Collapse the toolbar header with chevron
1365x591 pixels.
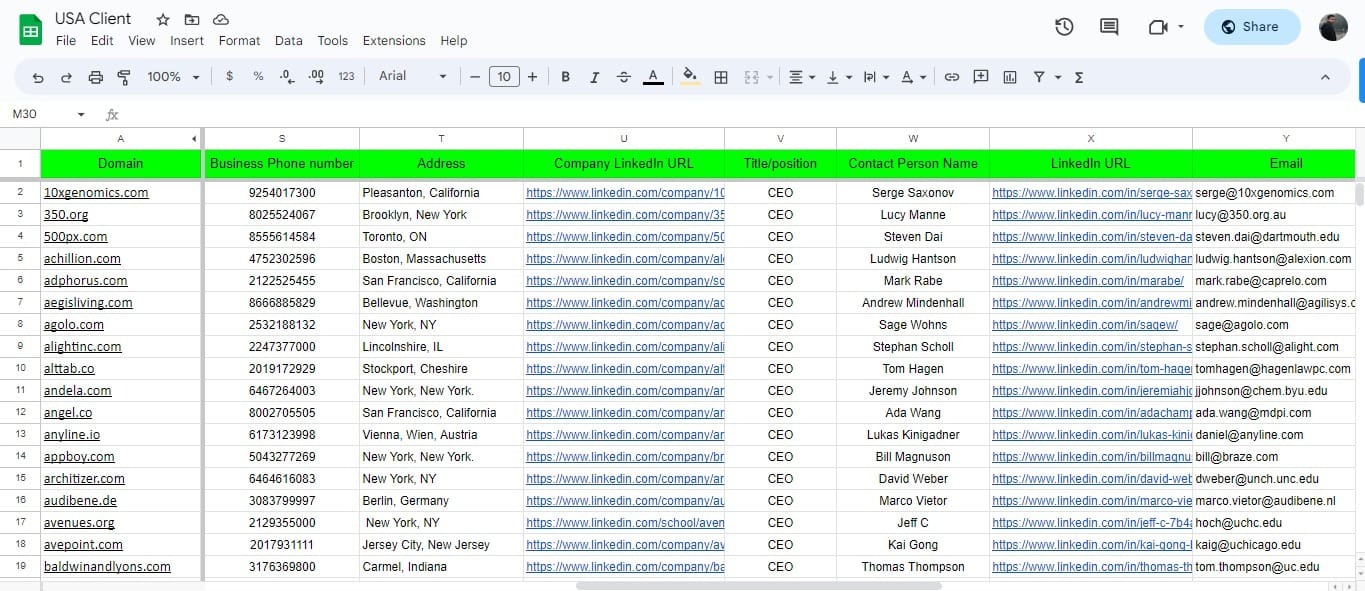click(1325, 77)
